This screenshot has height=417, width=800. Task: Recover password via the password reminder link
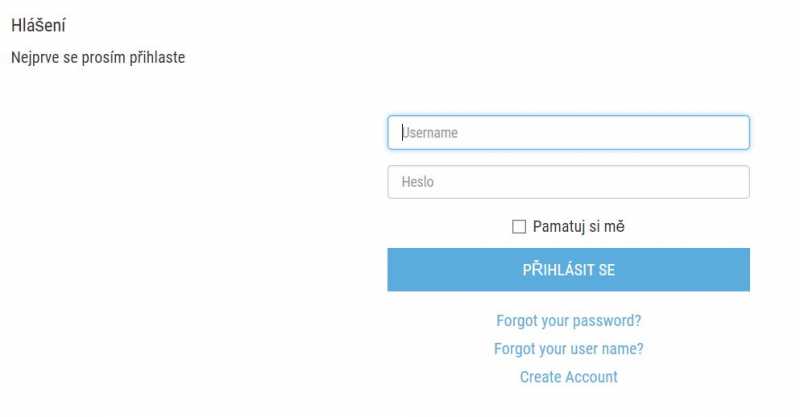tap(568, 321)
